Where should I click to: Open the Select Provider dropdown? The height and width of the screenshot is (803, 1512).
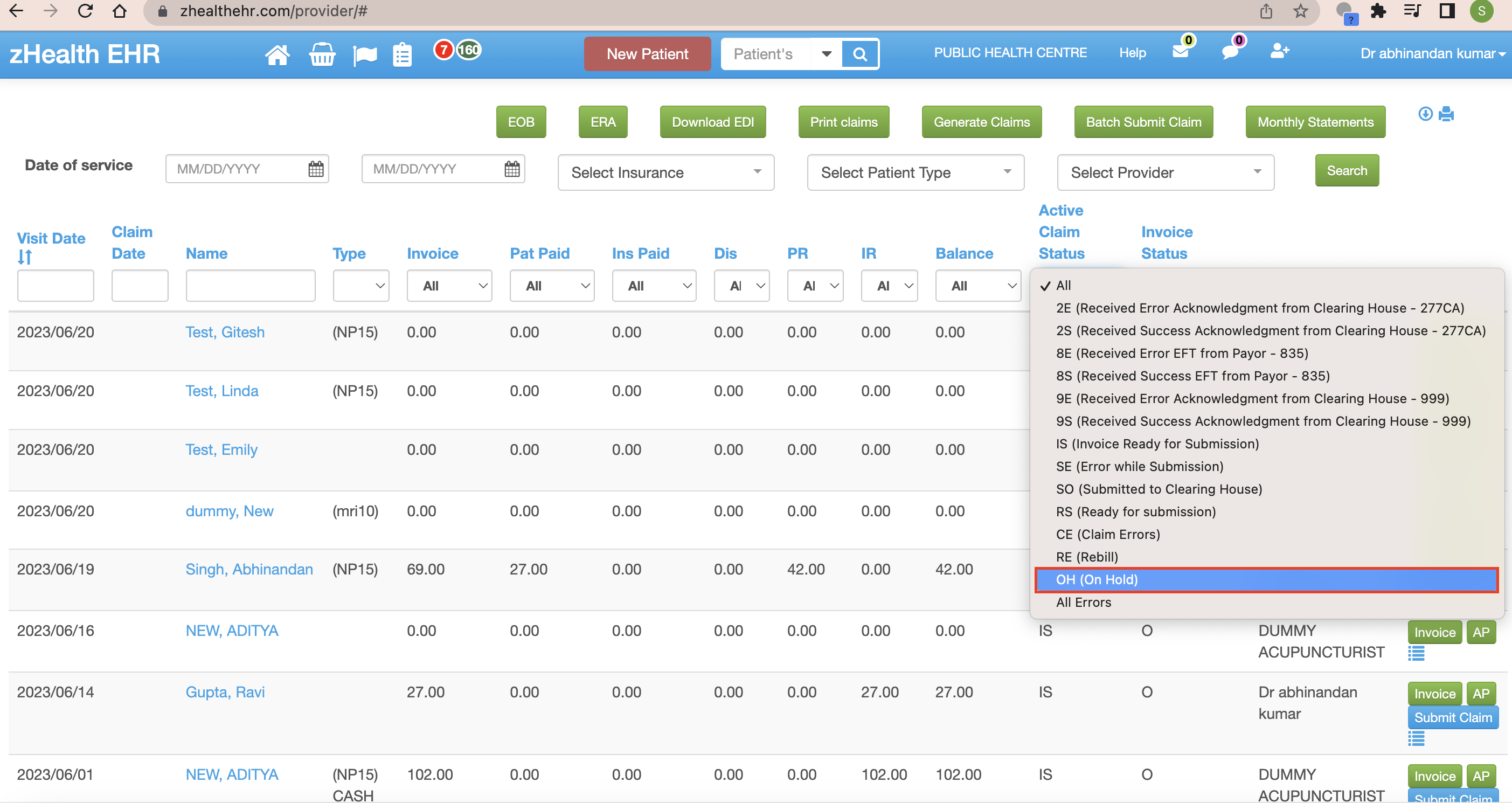[x=1165, y=172]
